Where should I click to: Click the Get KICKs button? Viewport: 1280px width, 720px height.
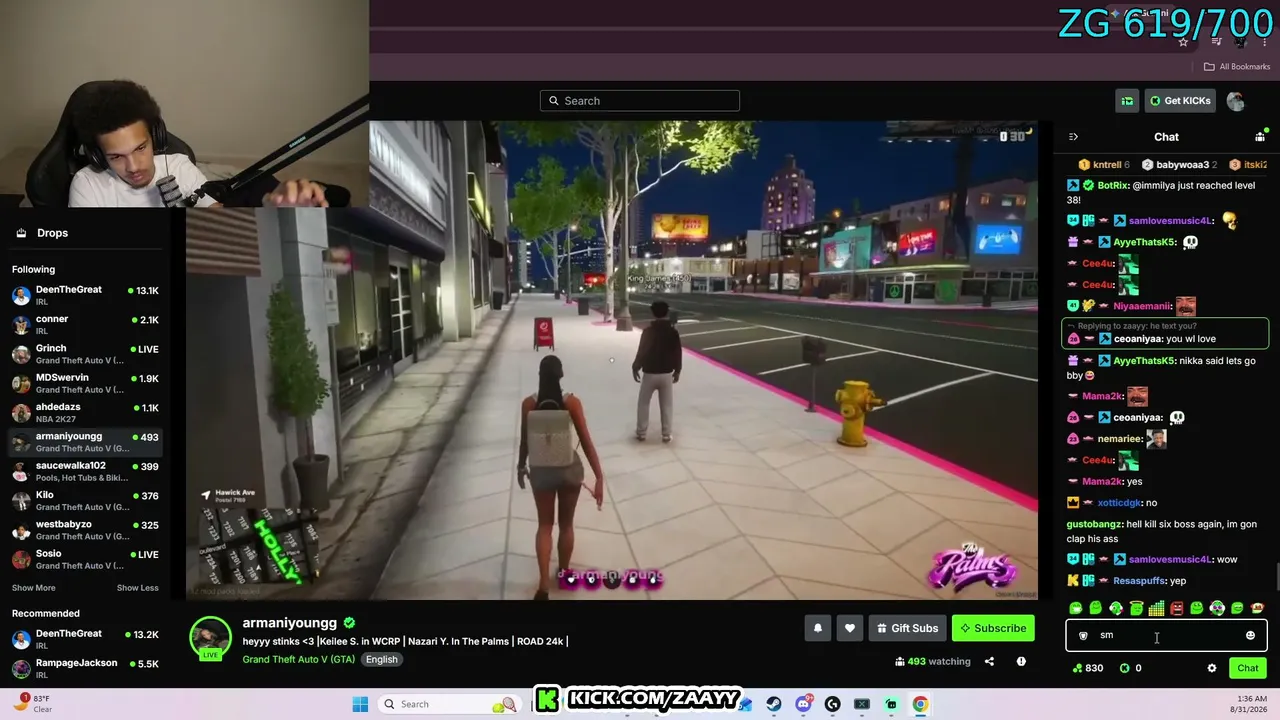pyautogui.click(x=1180, y=100)
